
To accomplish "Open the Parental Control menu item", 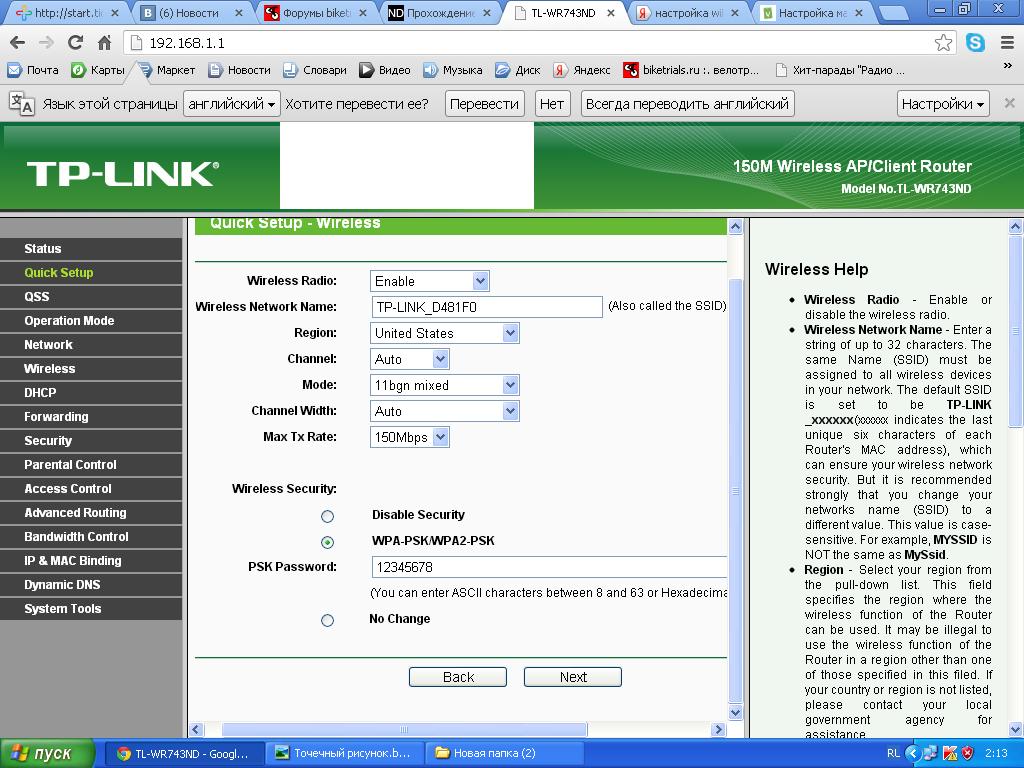I will point(70,465).
